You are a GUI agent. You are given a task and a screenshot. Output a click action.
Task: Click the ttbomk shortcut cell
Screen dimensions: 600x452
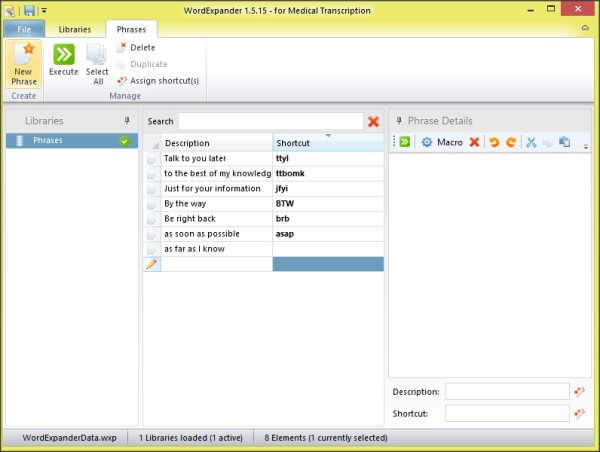328,173
